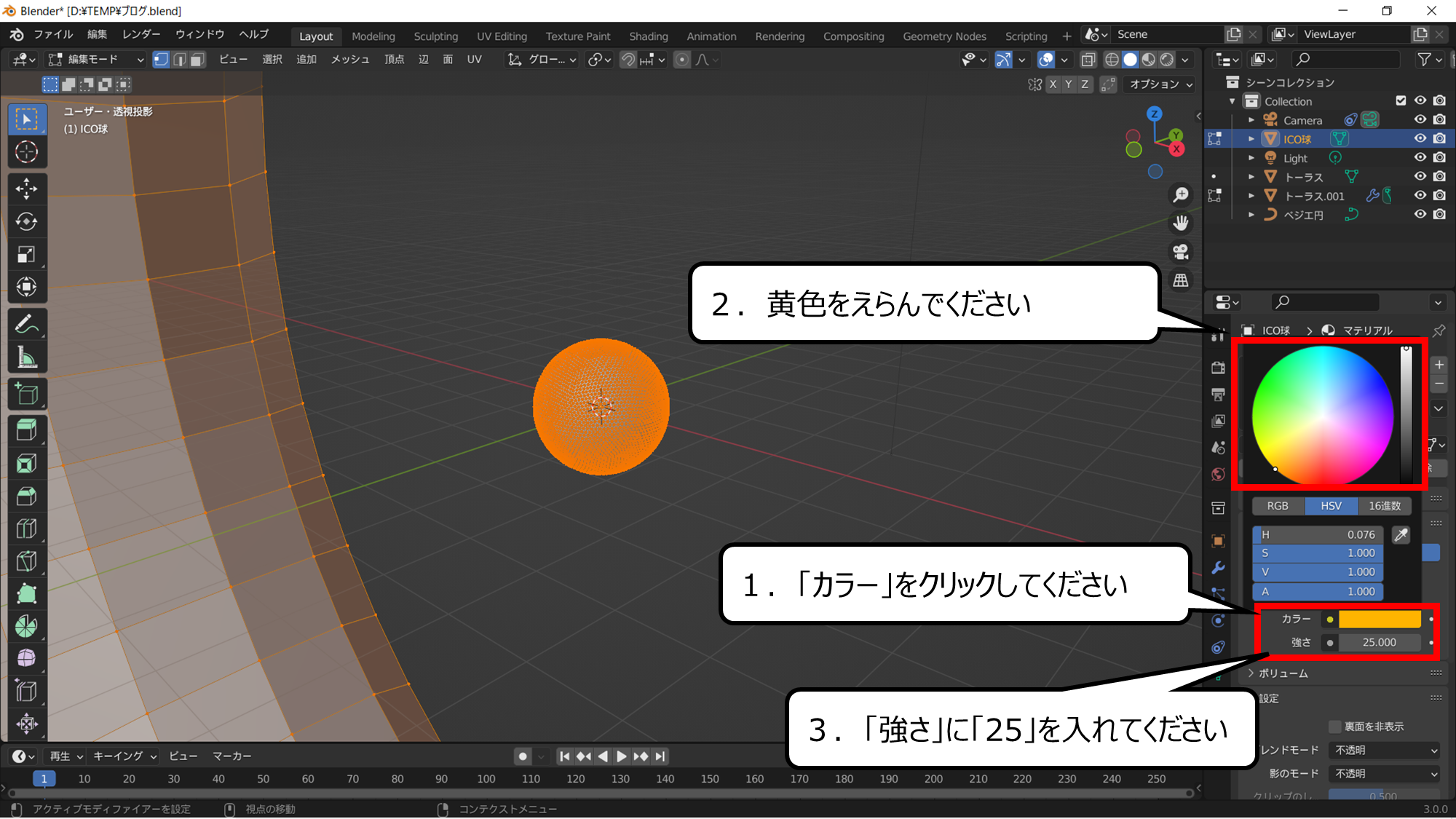Pick a color with the eyedropper
1456x819 pixels.
pos(1401,535)
